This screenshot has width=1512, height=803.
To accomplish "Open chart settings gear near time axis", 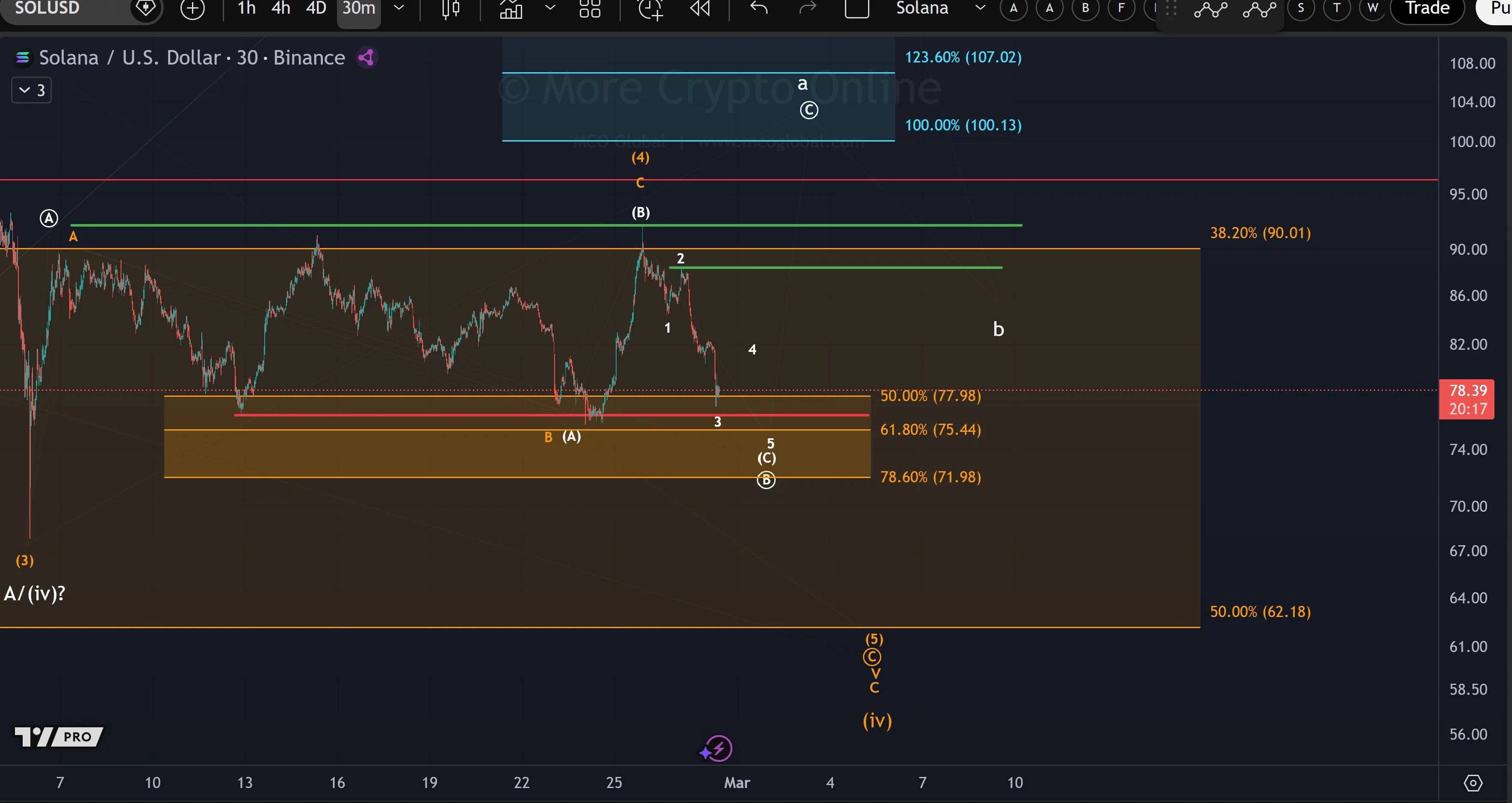I will tap(1473, 782).
